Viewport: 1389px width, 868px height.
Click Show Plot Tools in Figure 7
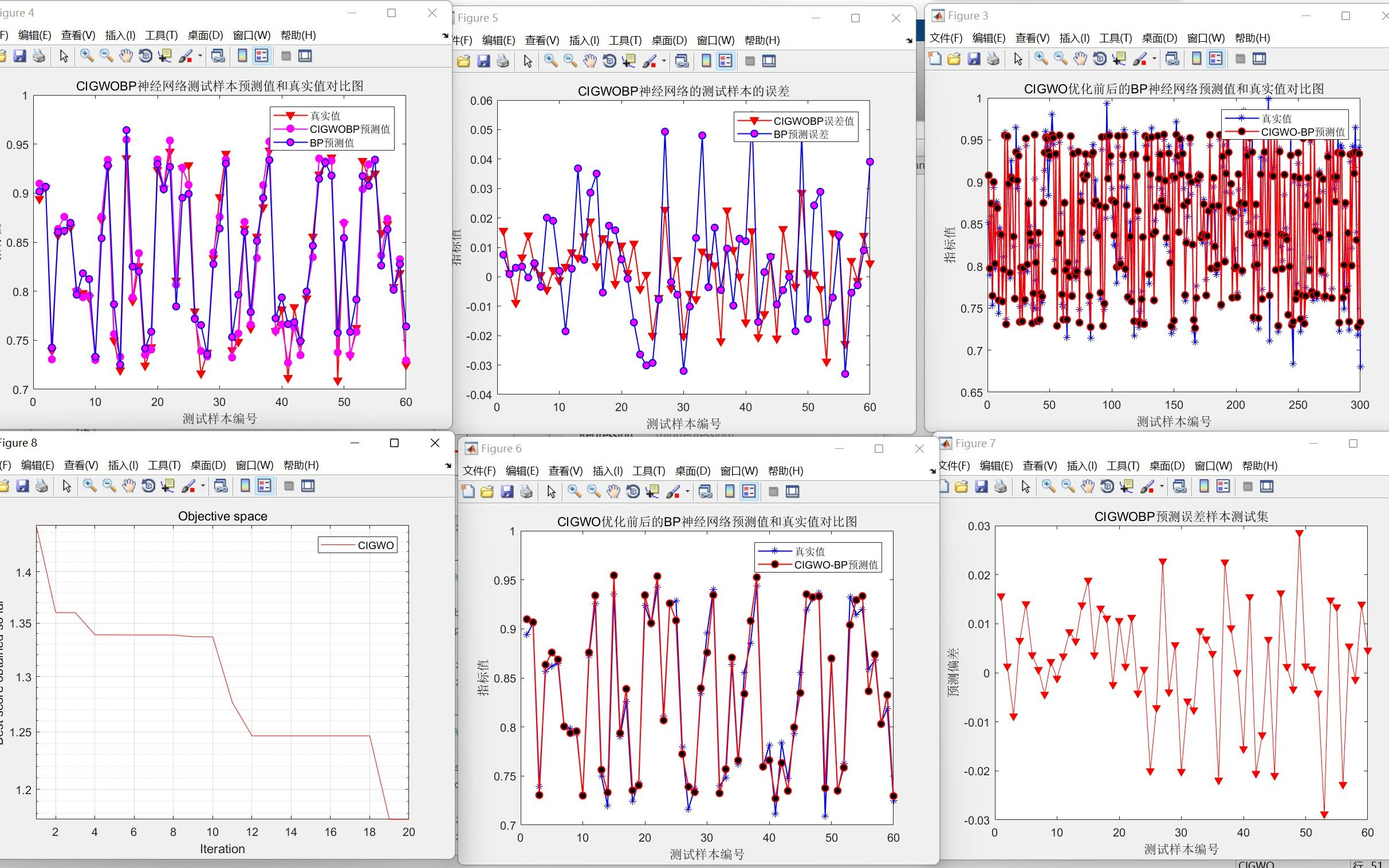coord(1266,487)
